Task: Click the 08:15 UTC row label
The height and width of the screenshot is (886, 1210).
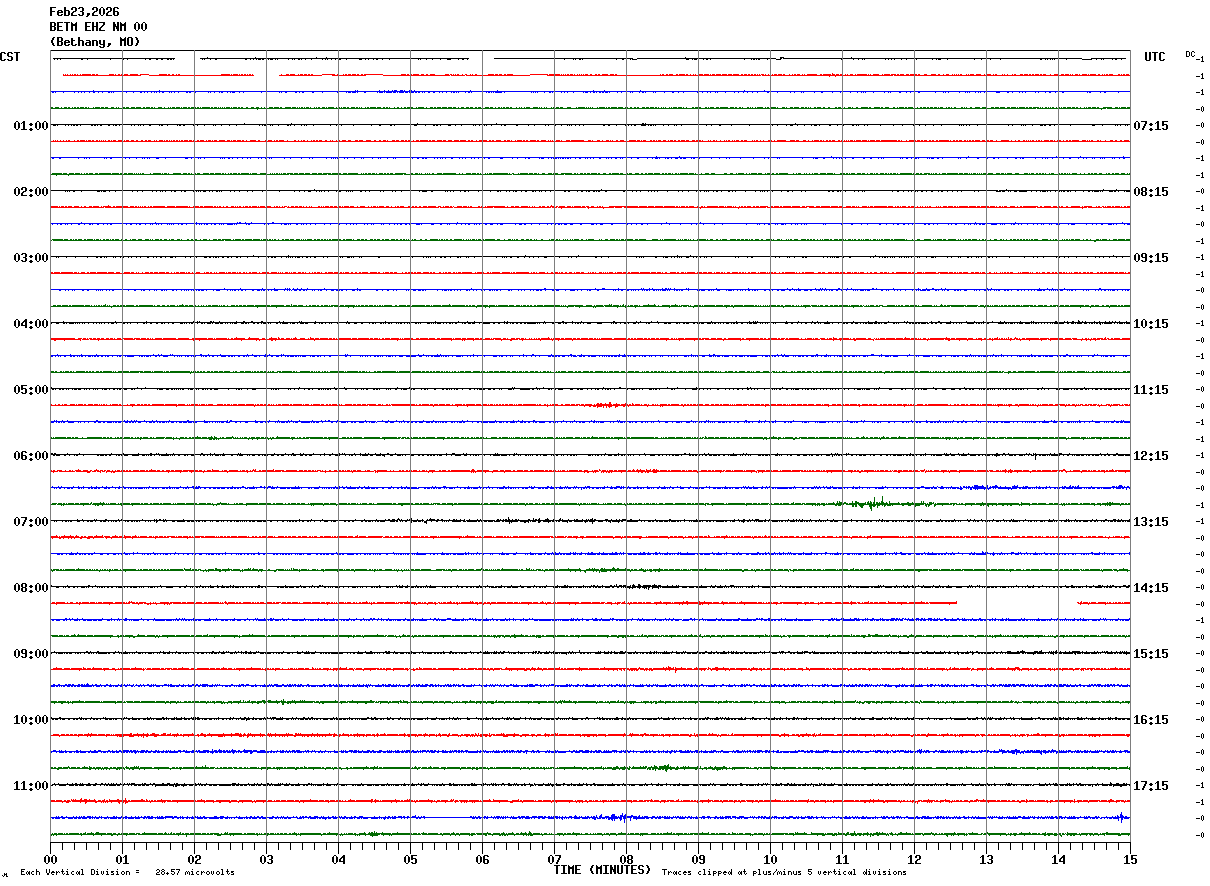Action: pos(1151,192)
